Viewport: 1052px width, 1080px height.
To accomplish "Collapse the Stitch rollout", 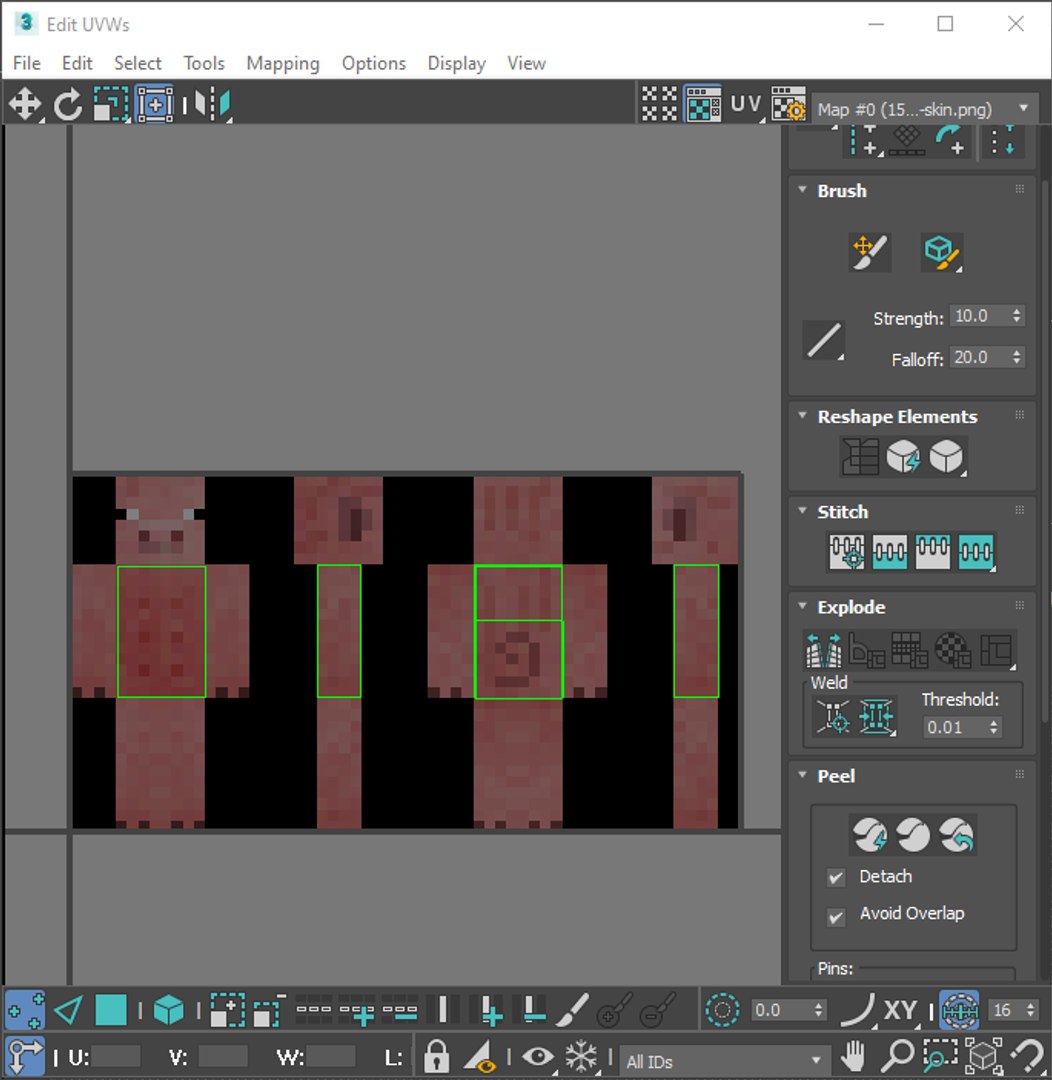I will tap(803, 511).
